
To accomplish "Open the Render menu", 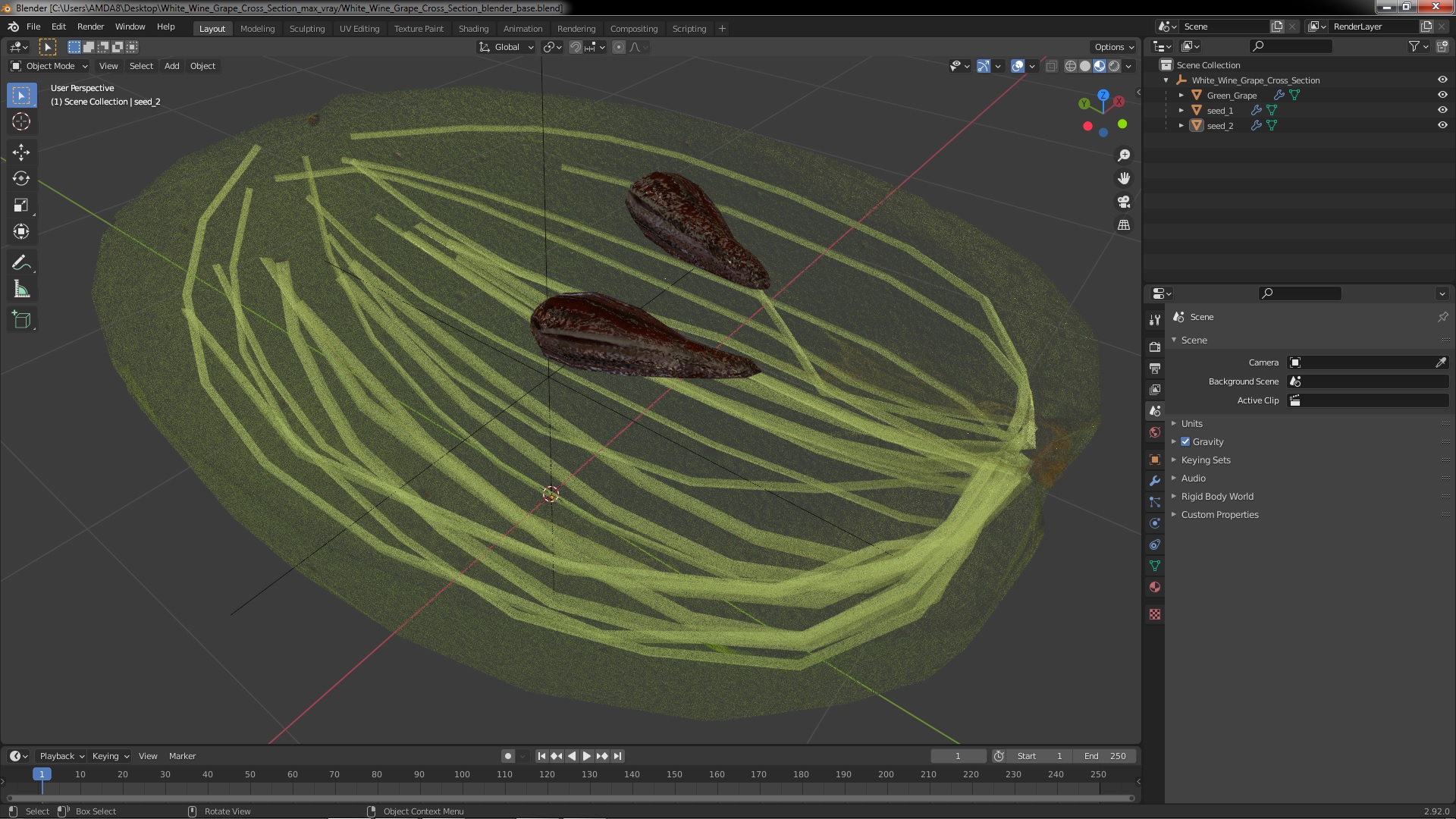I will tap(90, 27).
